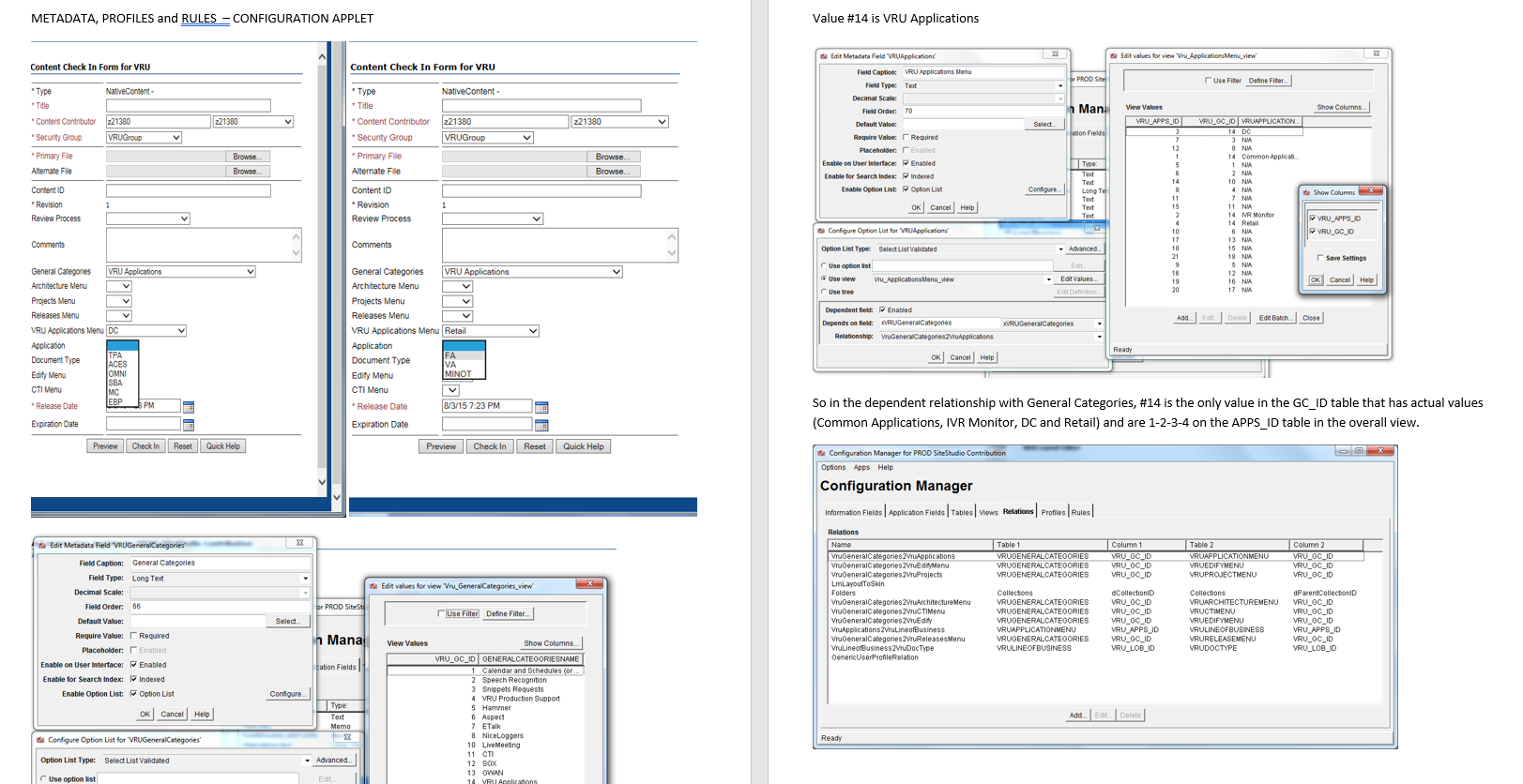This screenshot has height=784, width=1523.
Task: Open the Security Group dropdown in the Retail form
Action: coord(527,138)
